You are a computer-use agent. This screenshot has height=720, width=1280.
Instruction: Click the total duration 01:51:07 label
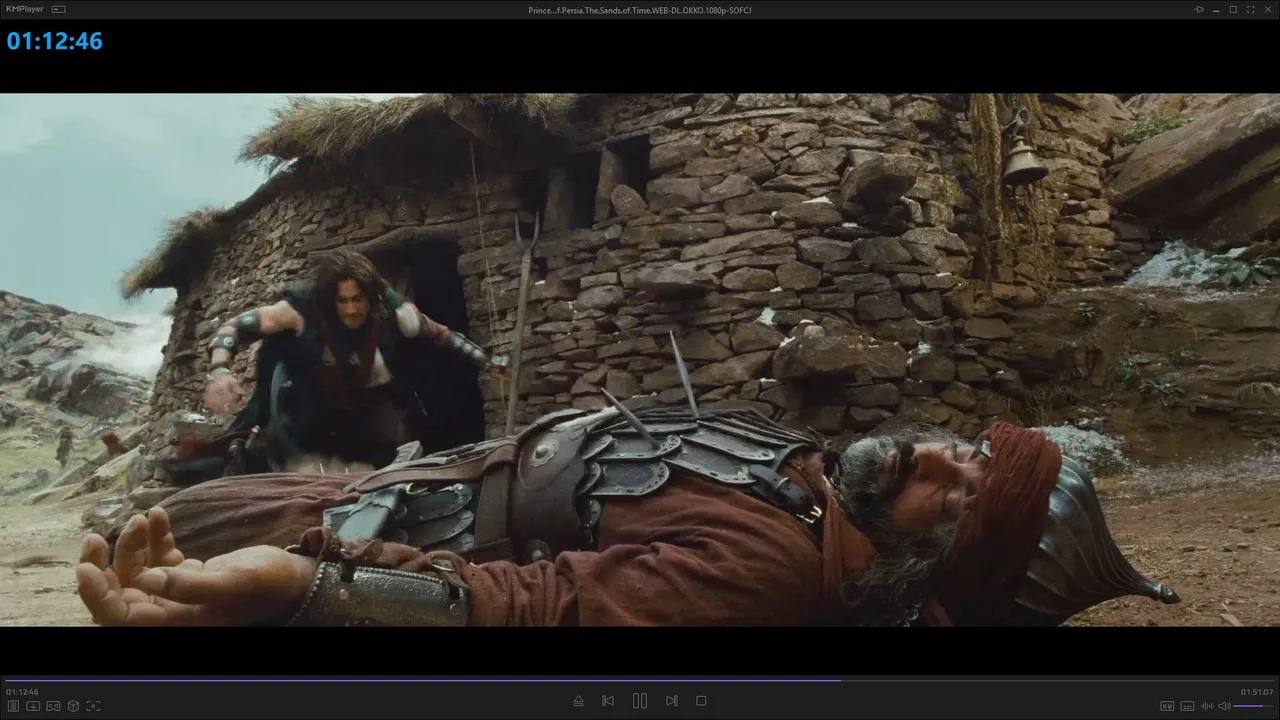tap(1257, 692)
